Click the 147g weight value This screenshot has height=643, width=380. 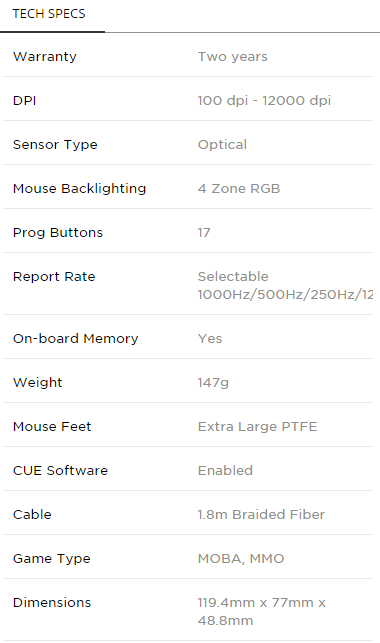pos(213,383)
